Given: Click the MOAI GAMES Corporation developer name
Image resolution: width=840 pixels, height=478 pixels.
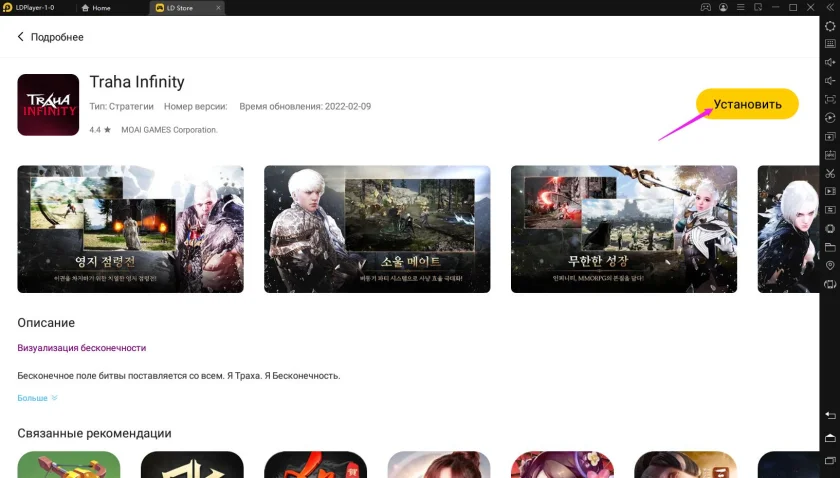Looking at the screenshot, I should pos(169,130).
